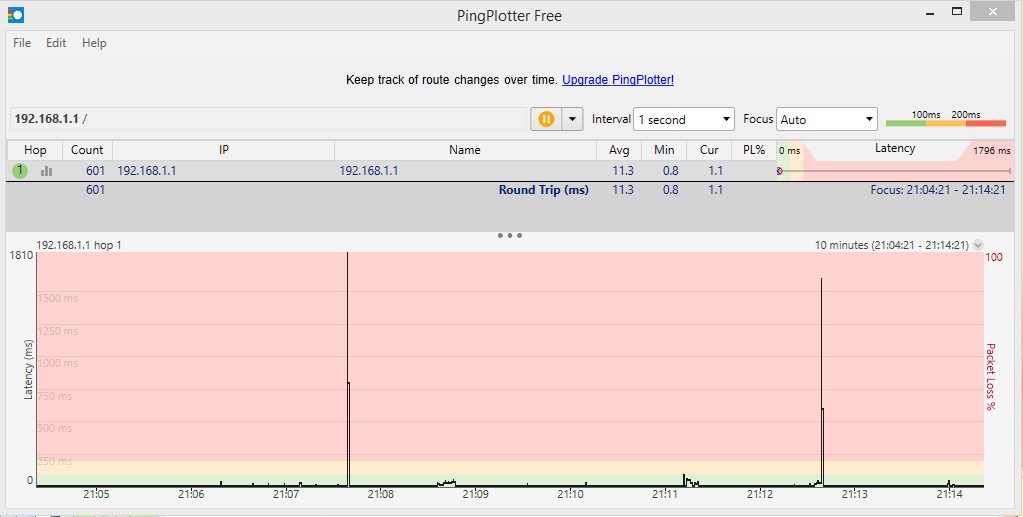
Task: Open the Help menu
Action: (x=94, y=43)
